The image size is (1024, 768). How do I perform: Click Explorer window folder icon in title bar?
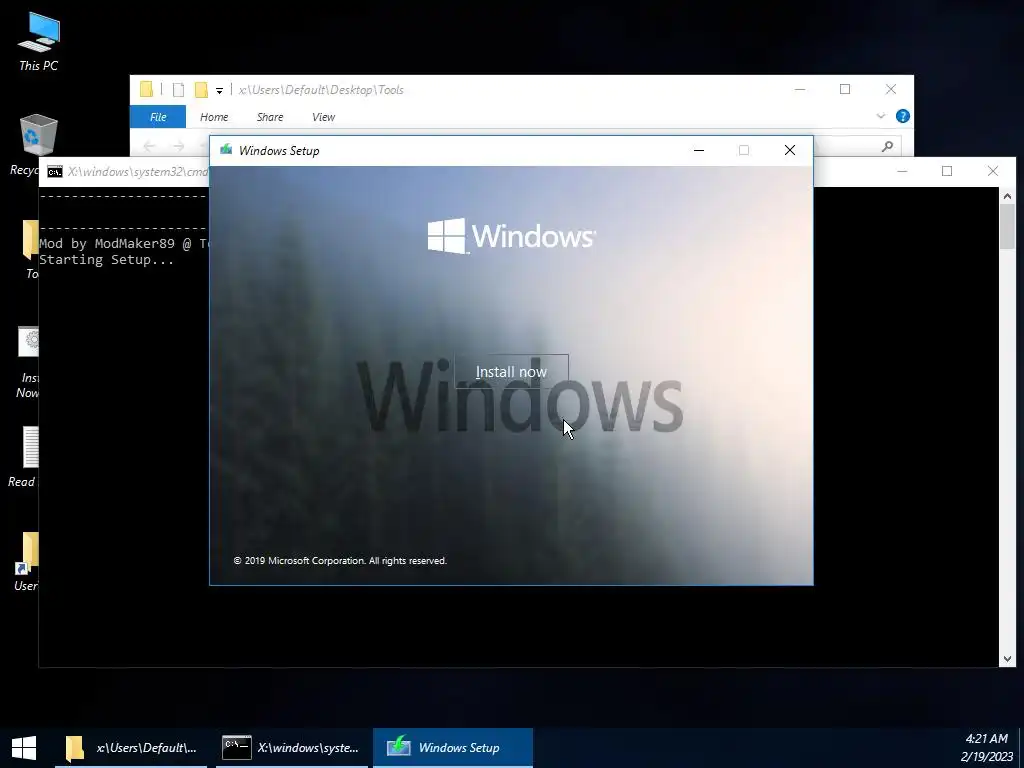tap(146, 89)
